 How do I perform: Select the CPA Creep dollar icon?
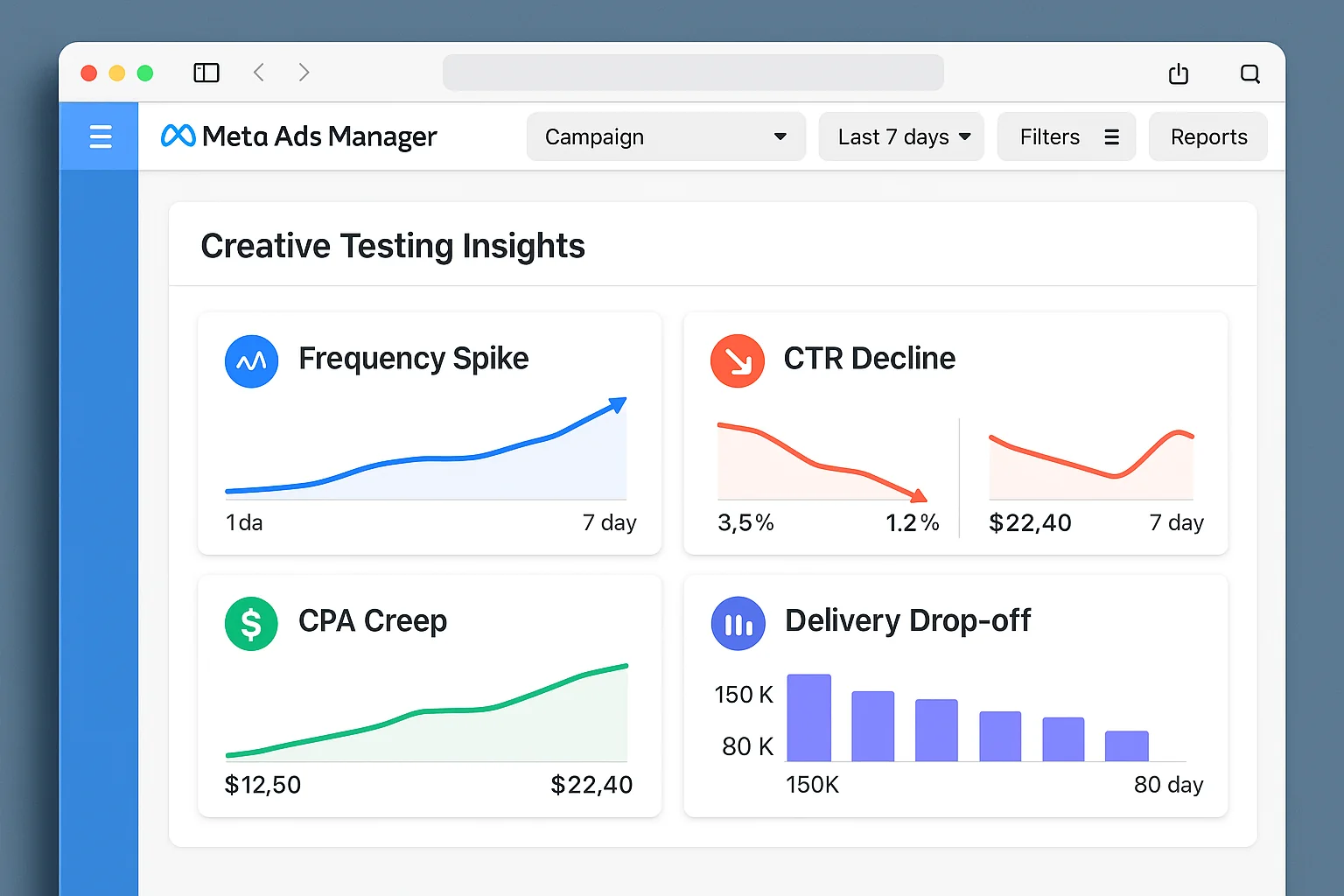point(251,623)
